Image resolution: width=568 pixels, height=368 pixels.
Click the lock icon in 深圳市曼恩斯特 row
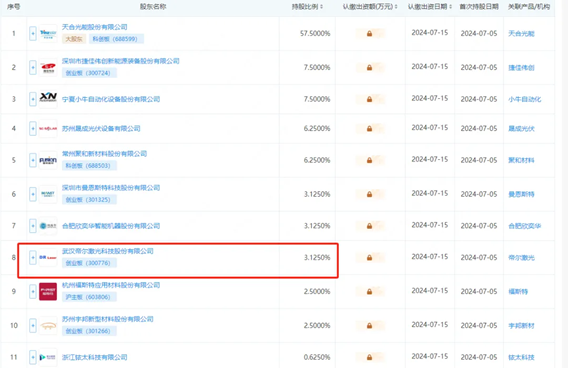click(369, 194)
